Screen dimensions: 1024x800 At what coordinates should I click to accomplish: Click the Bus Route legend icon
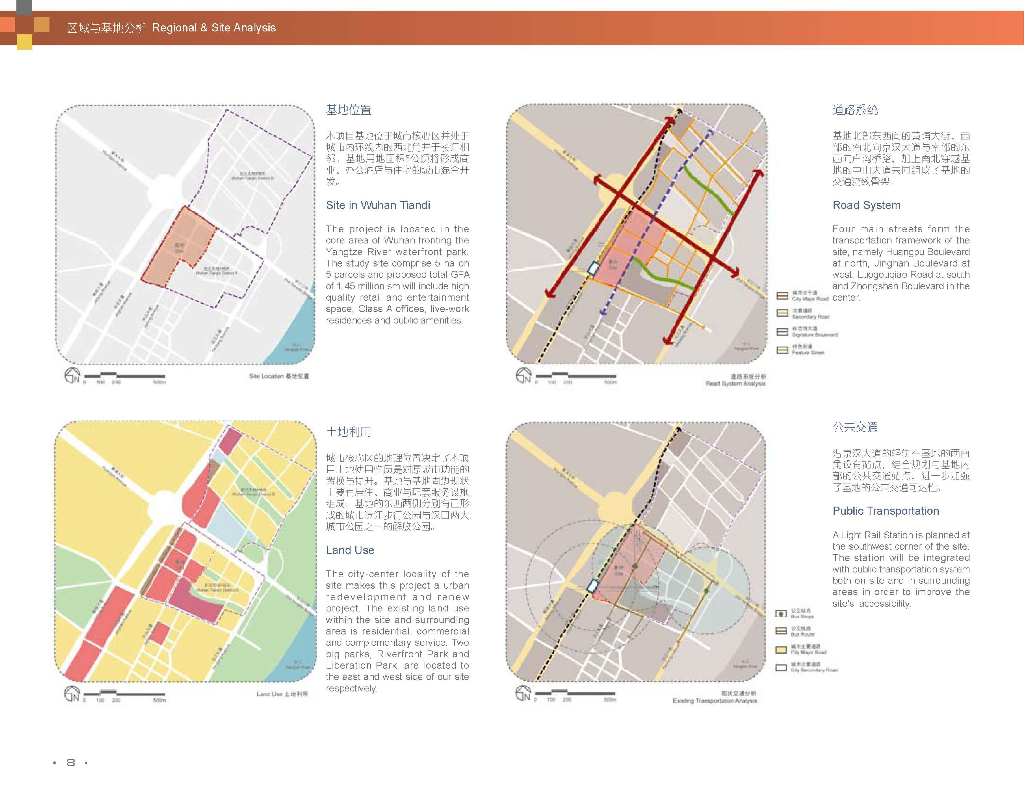[782, 630]
